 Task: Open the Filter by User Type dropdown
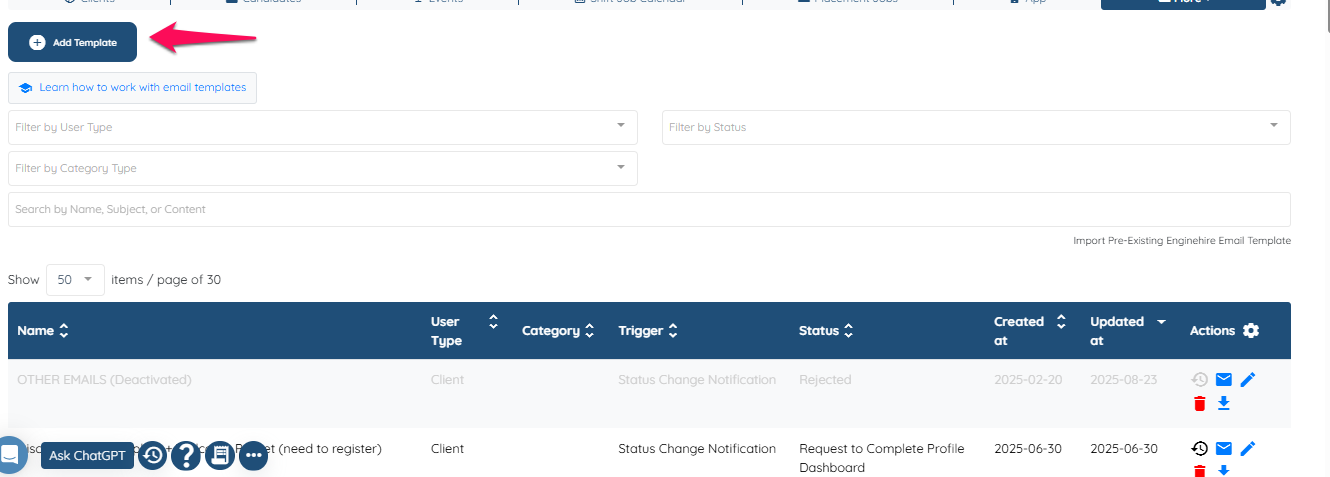coord(323,127)
